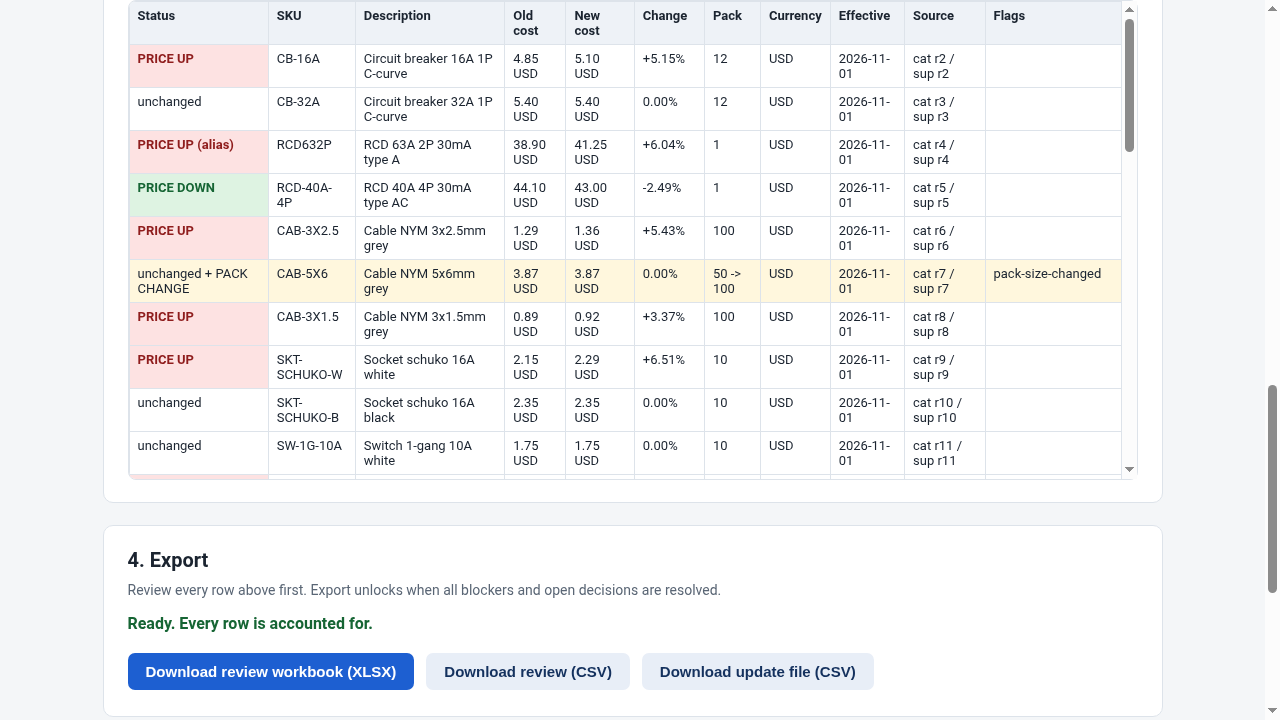Click the pack-size-changed flag
Image resolution: width=1280 pixels, height=720 pixels.
coord(1047,274)
